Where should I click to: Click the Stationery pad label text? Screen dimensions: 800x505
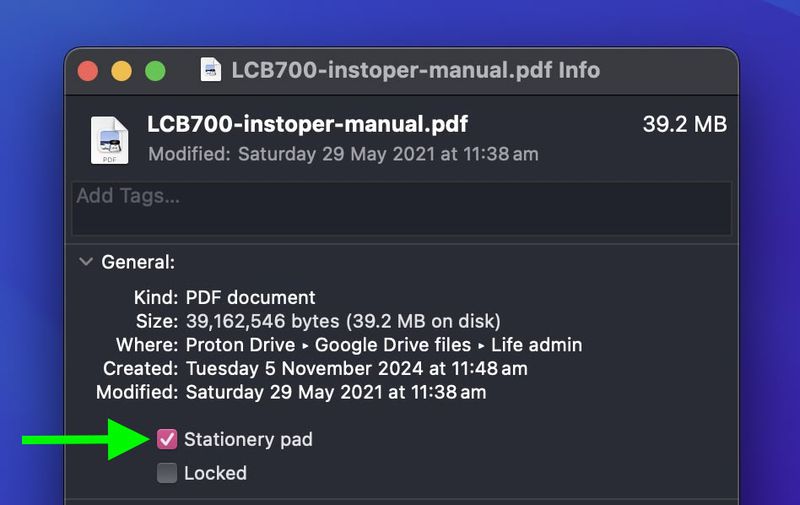point(248,439)
